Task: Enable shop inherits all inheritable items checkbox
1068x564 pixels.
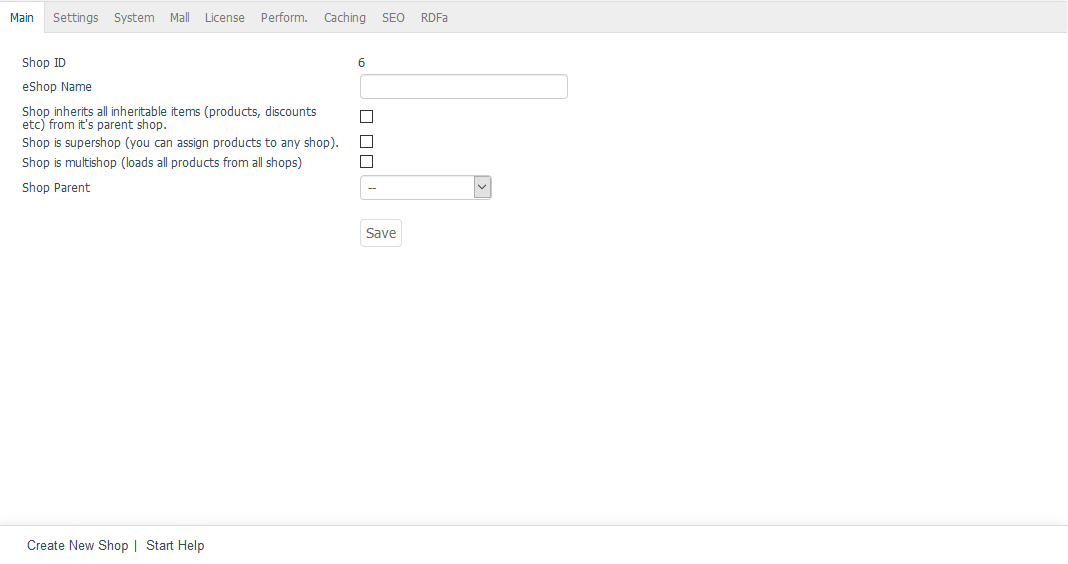Action: click(366, 116)
